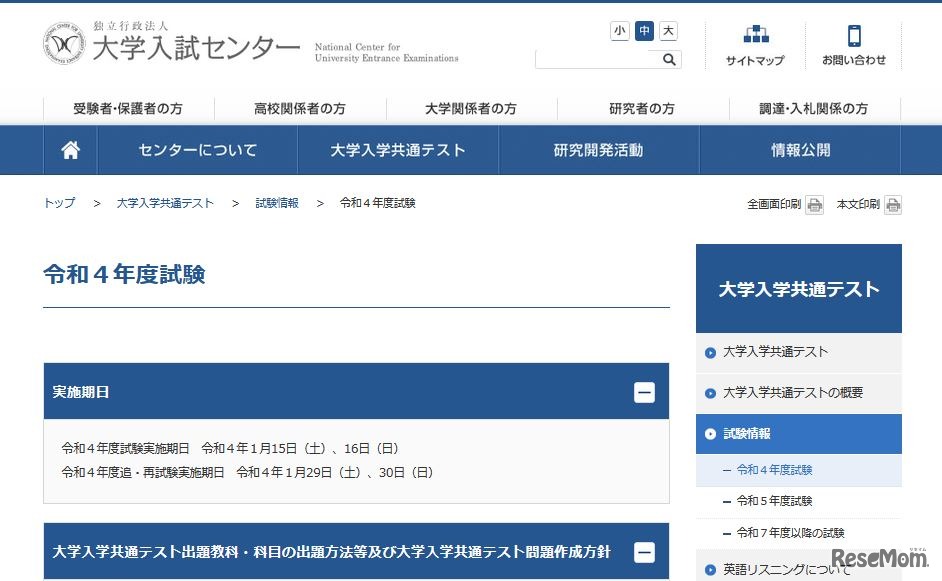Click the 大学入試センター logo emblem

(x=64, y=44)
